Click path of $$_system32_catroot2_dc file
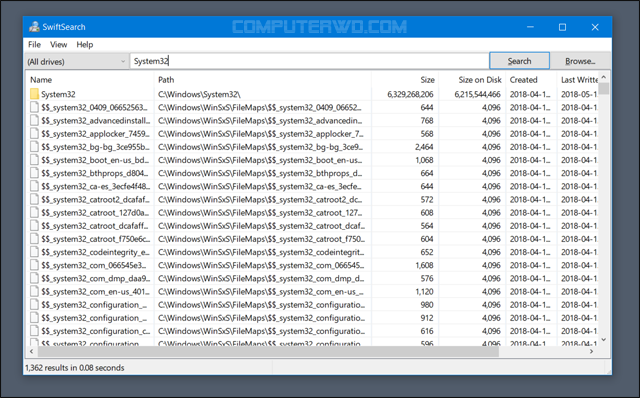The width and height of the screenshot is (640, 398). (x=260, y=200)
